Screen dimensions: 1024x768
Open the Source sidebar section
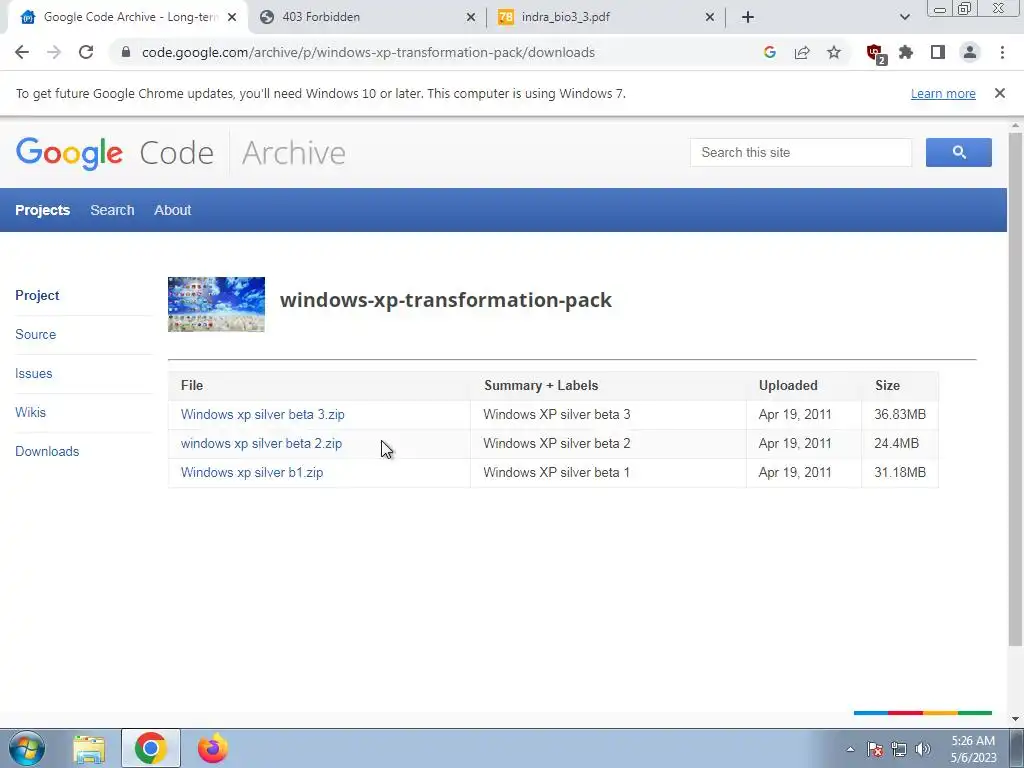pos(35,334)
